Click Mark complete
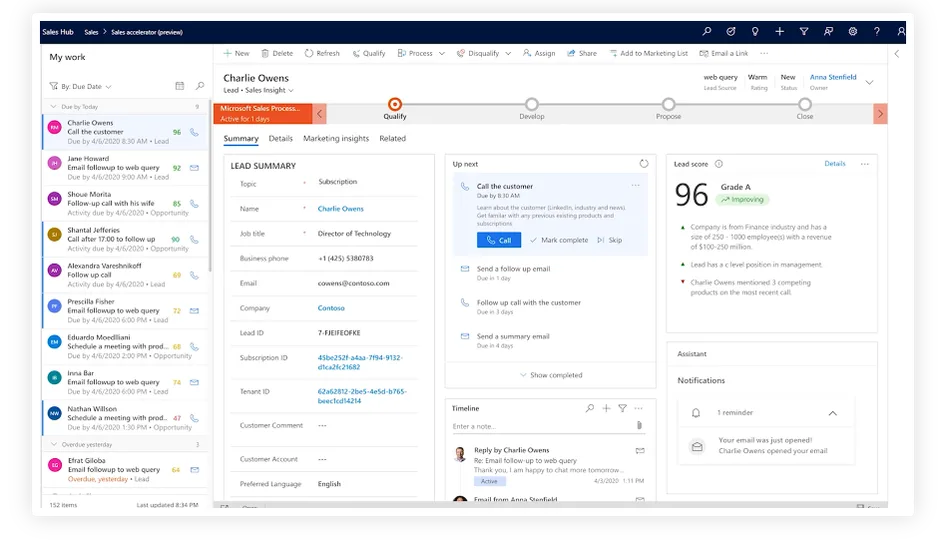The width and height of the screenshot is (946, 550). 559,240
